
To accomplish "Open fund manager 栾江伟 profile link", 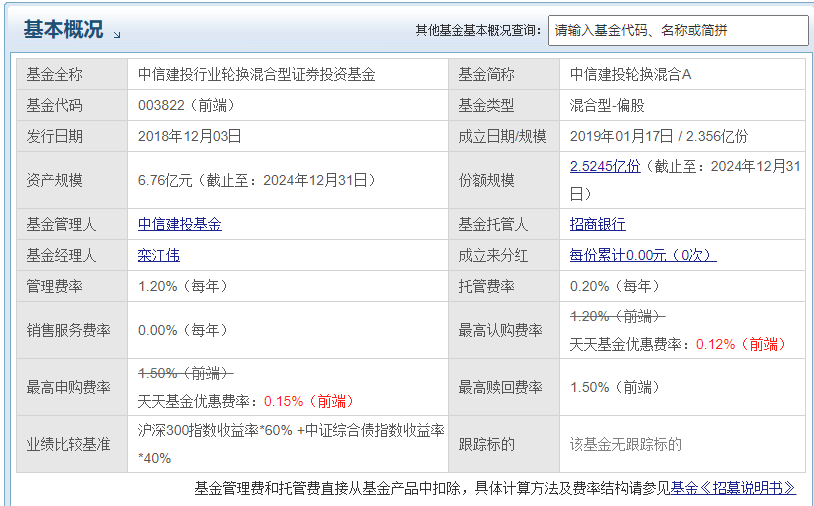I will pyautogui.click(x=158, y=255).
